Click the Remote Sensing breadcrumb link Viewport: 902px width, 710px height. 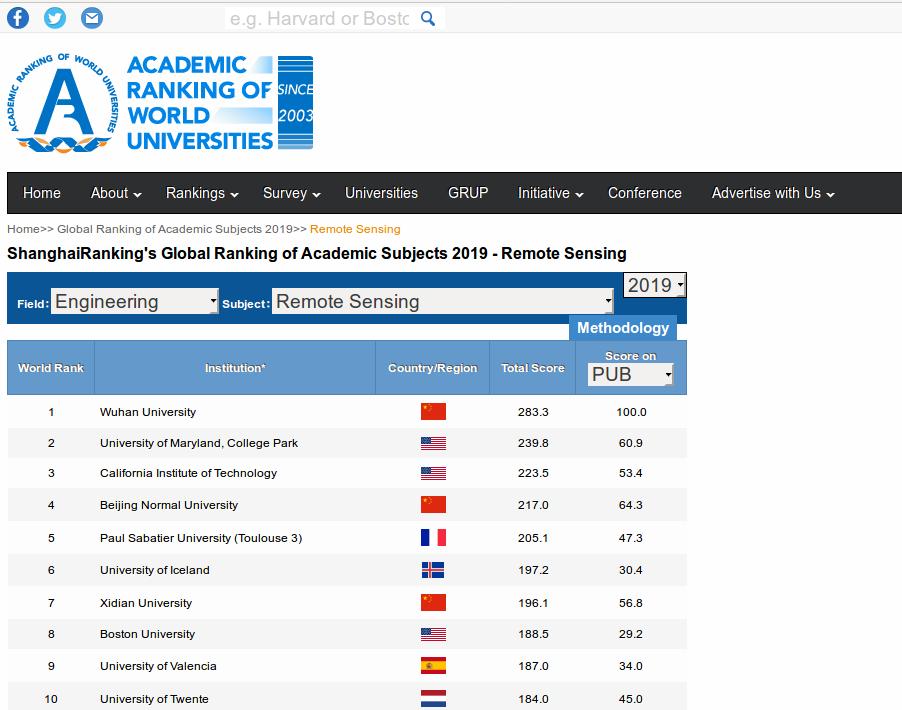tap(355, 229)
